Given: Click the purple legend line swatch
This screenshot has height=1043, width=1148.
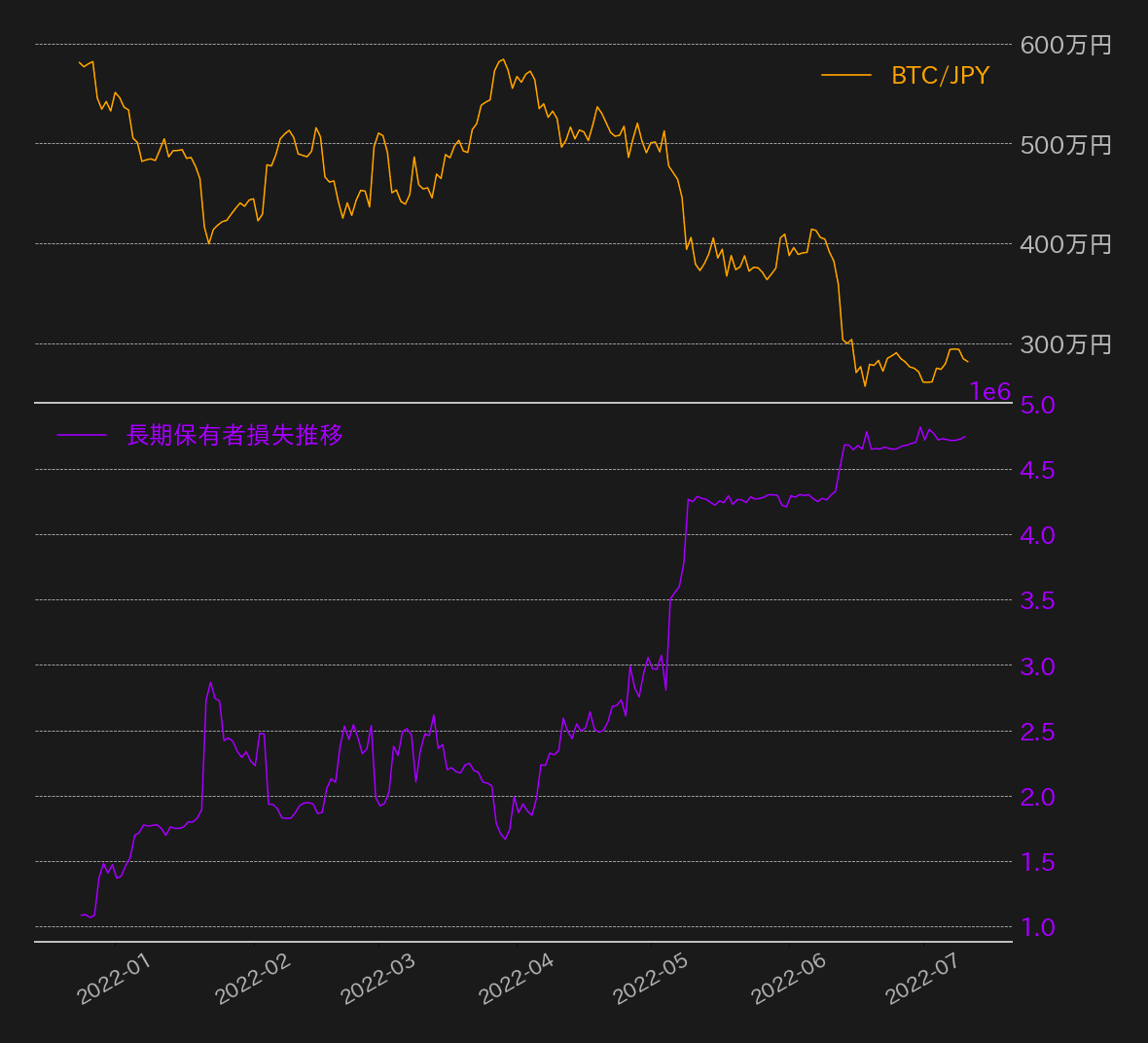Looking at the screenshot, I should [x=82, y=435].
